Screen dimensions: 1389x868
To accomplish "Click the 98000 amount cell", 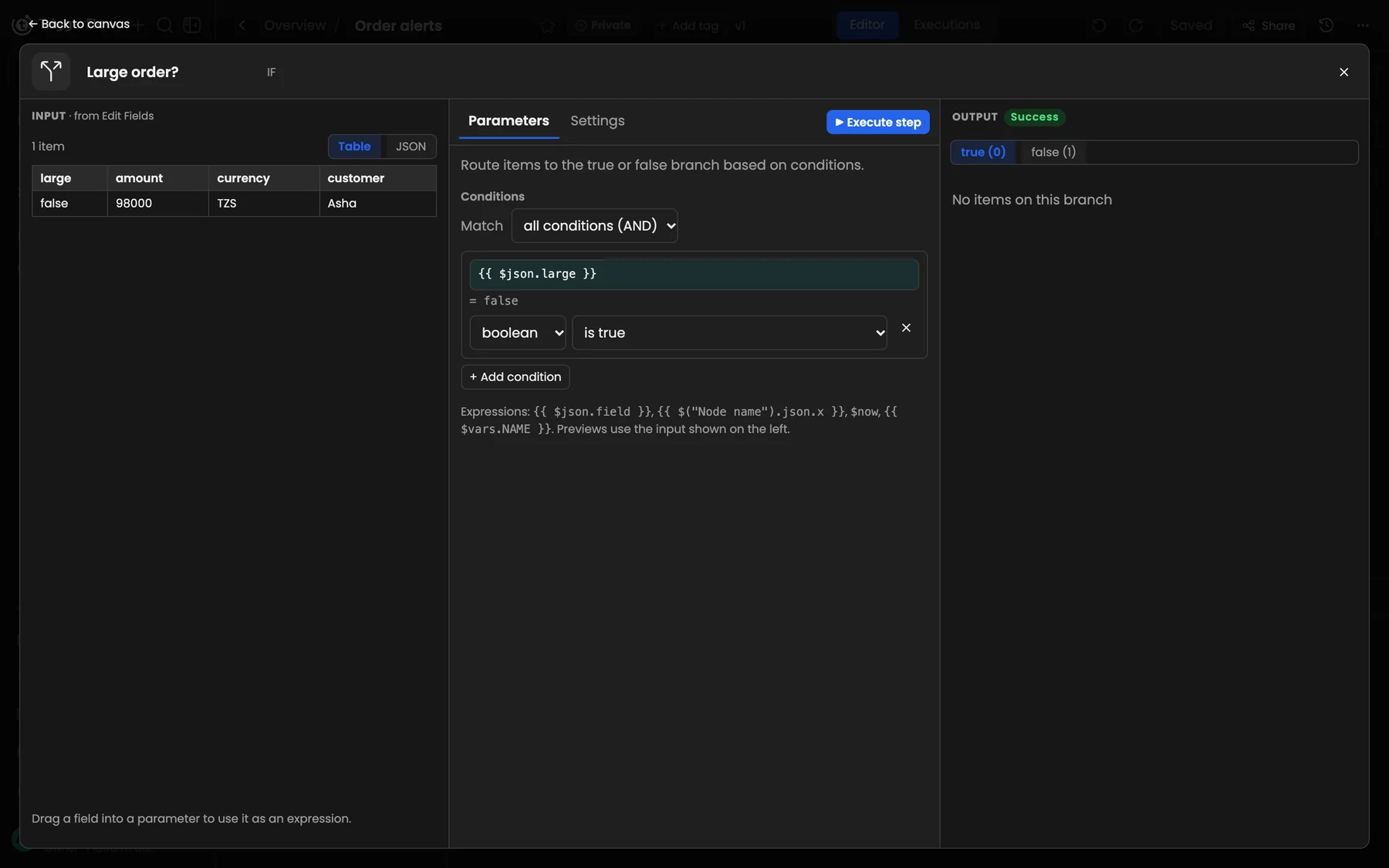I will (158, 204).
